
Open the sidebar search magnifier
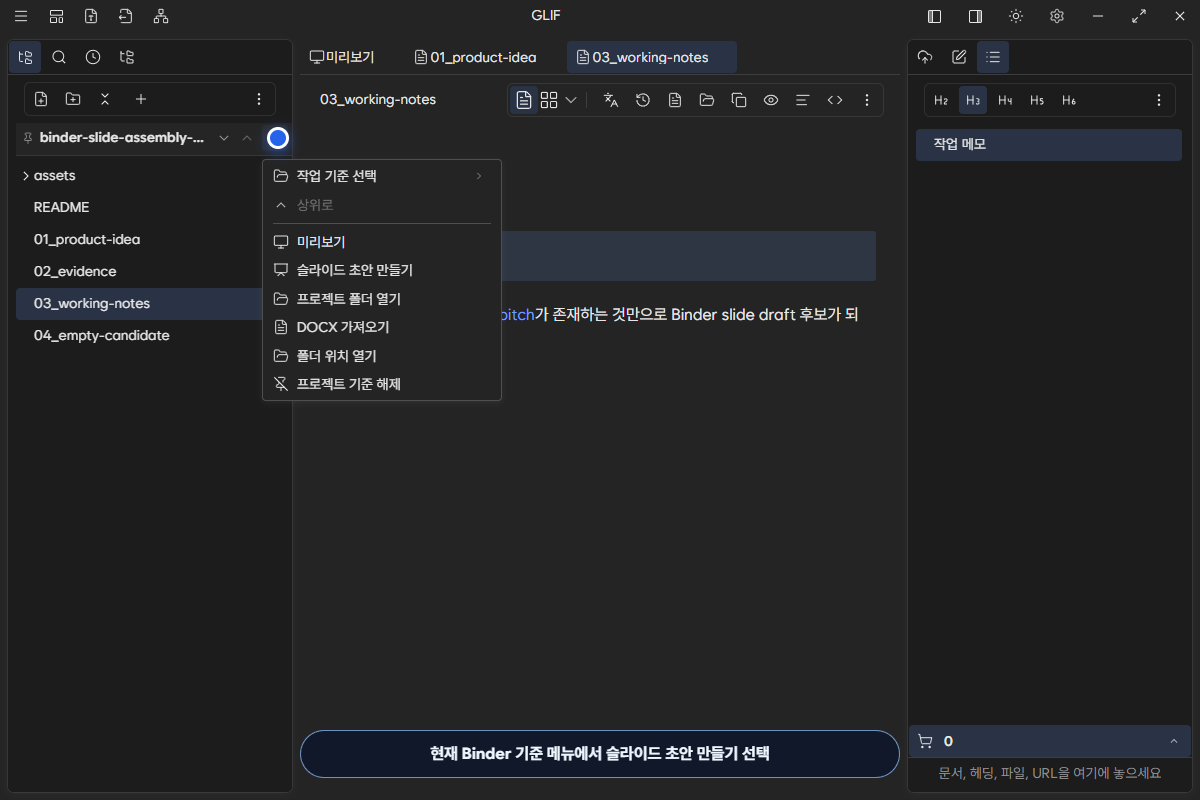59,57
